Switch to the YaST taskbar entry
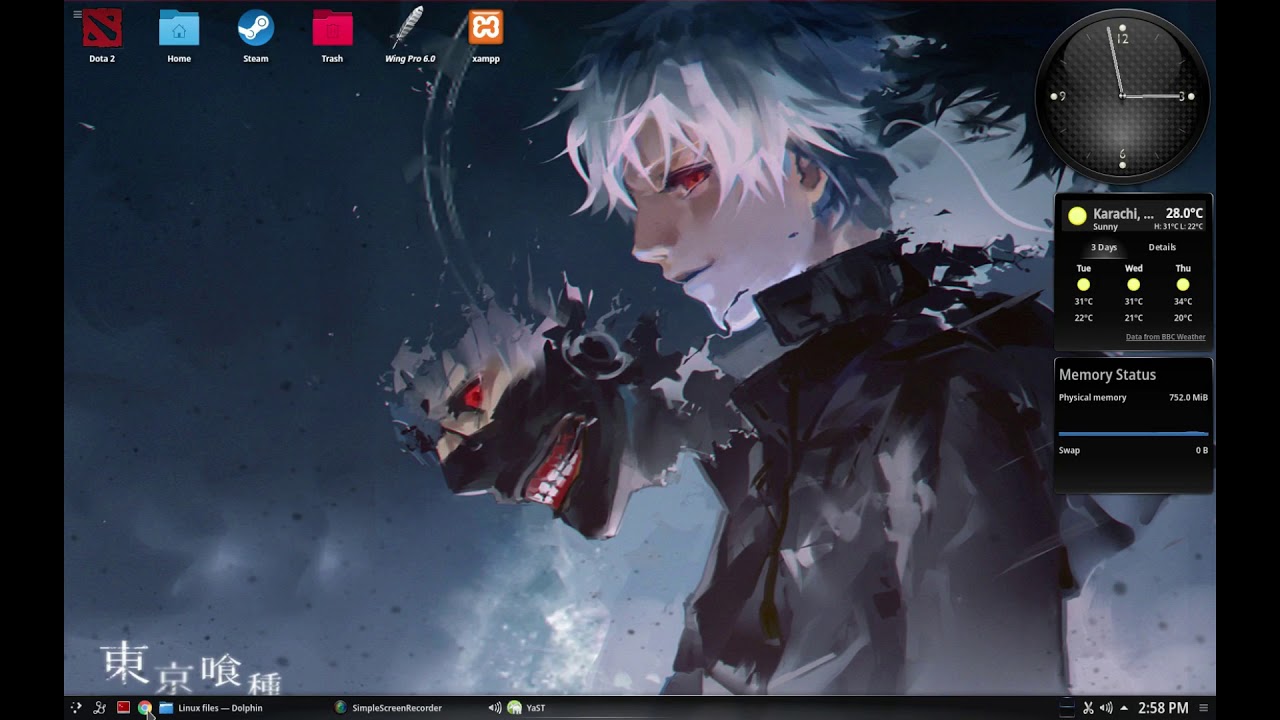Viewport: 1280px width, 720px height. tap(526, 708)
